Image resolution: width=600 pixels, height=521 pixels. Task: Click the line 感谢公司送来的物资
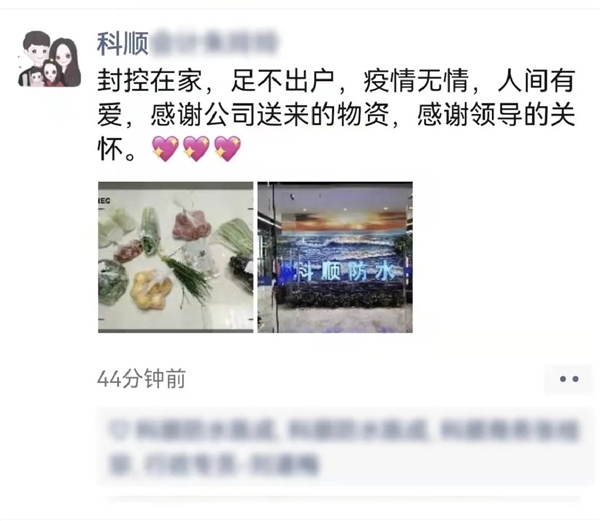[269, 115]
